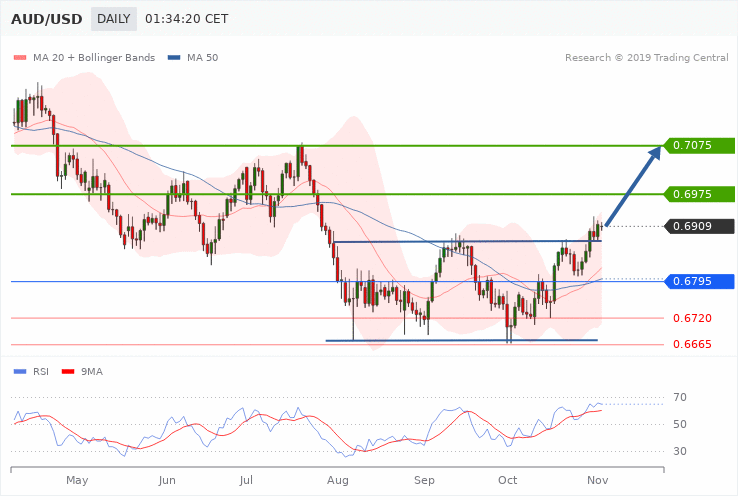Click the 0.6665 support level label
Viewport: 738px width, 500px height.
(x=692, y=345)
